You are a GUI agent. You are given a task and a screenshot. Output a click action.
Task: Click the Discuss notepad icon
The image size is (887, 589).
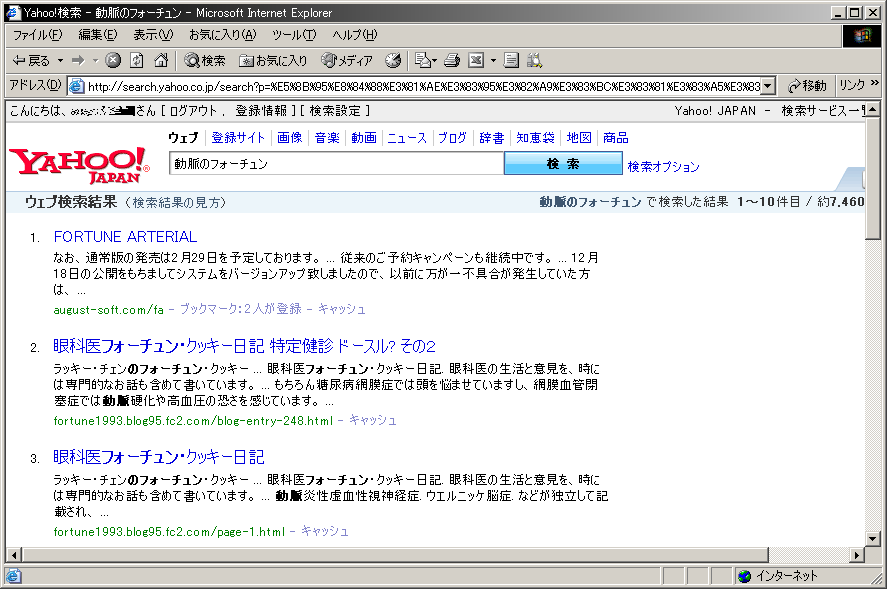[x=511, y=60]
